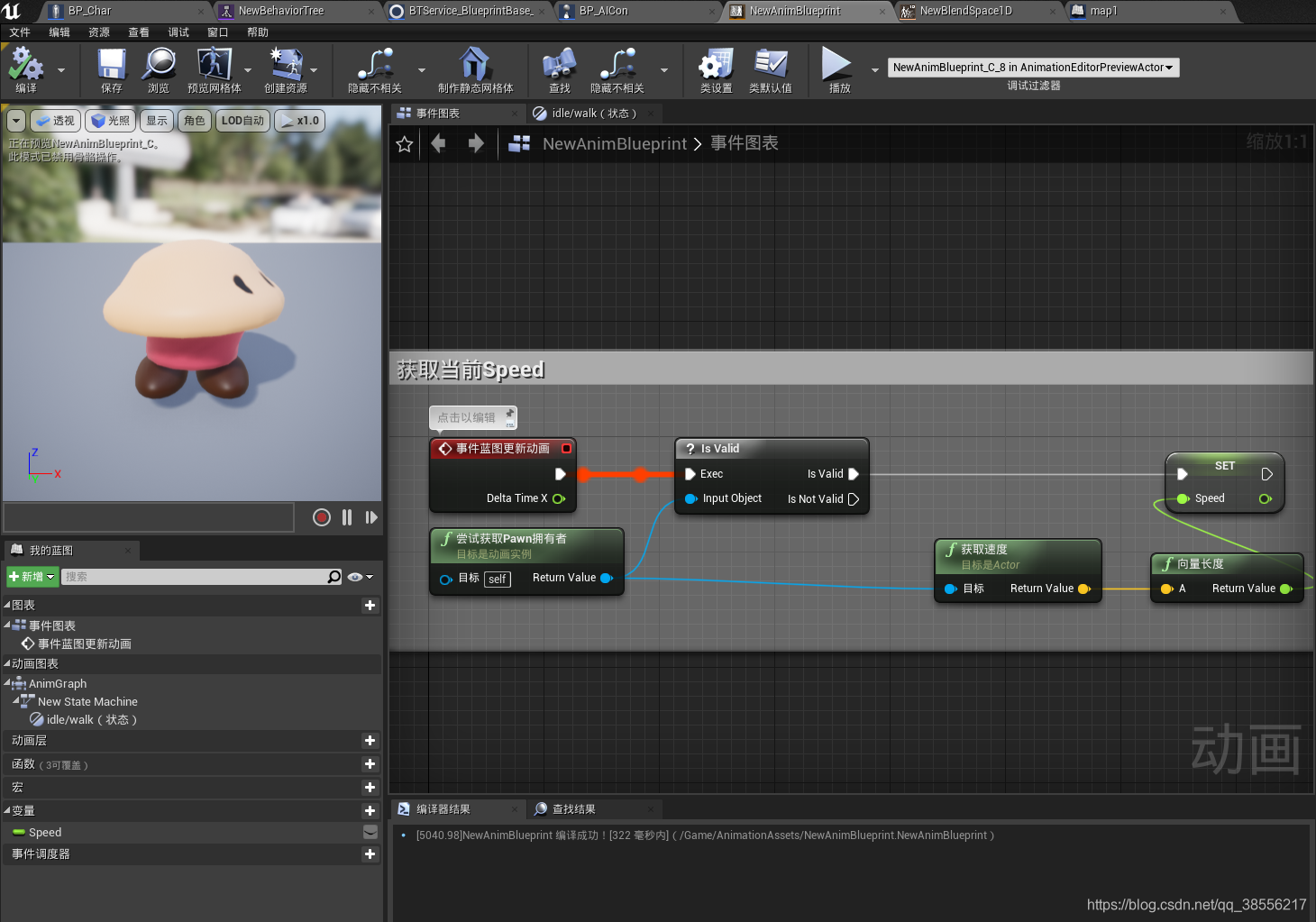
Task: Open the Debug (调试) menu
Action: (x=178, y=32)
